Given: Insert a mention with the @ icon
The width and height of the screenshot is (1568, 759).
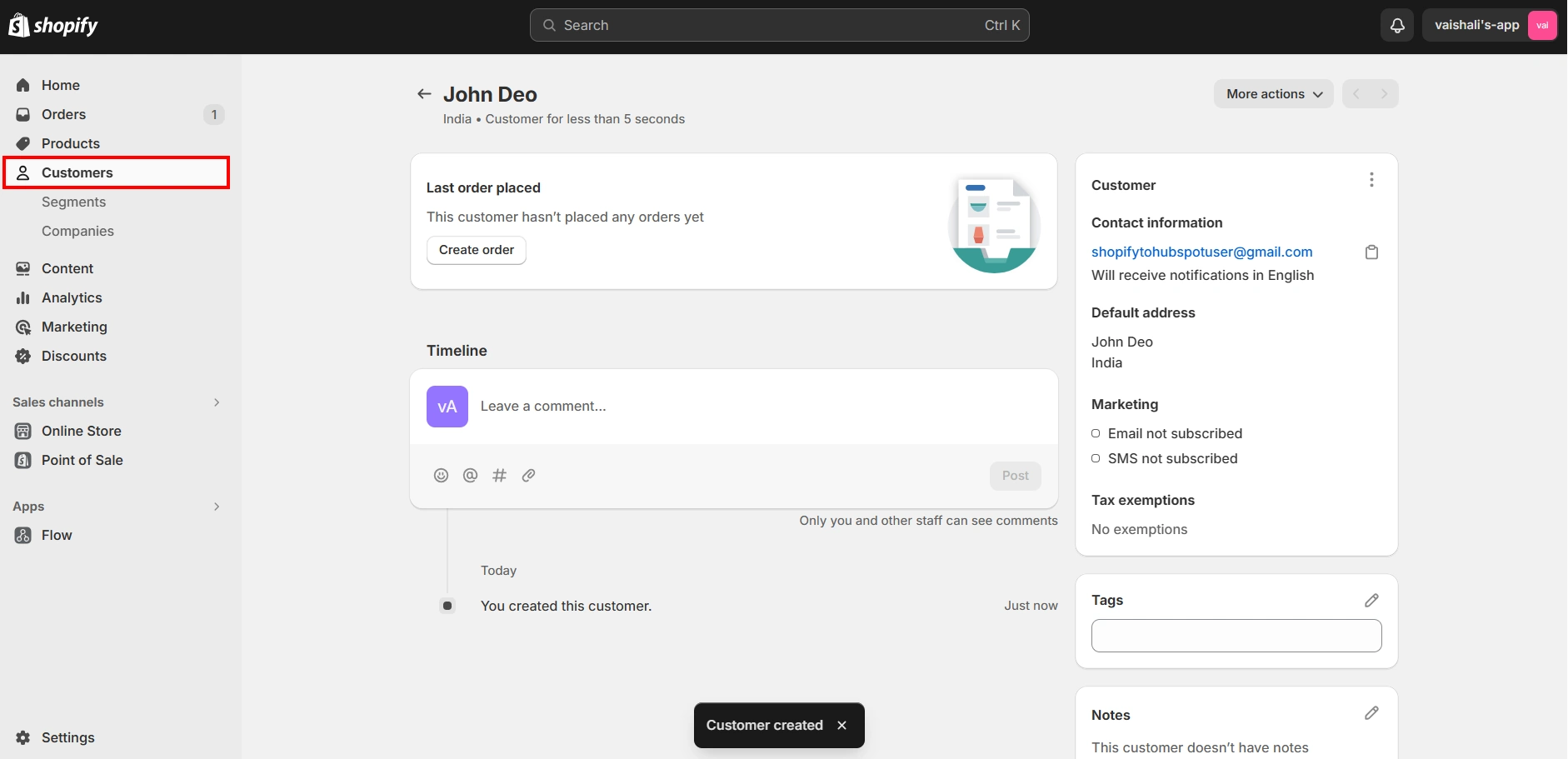Looking at the screenshot, I should tap(470, 475).
